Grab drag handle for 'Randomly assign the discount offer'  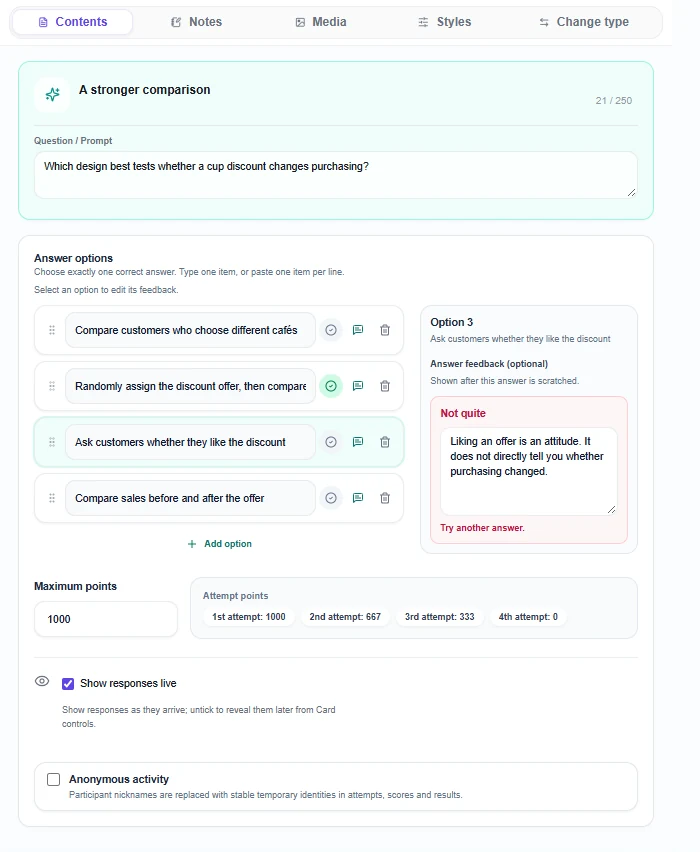52,386
